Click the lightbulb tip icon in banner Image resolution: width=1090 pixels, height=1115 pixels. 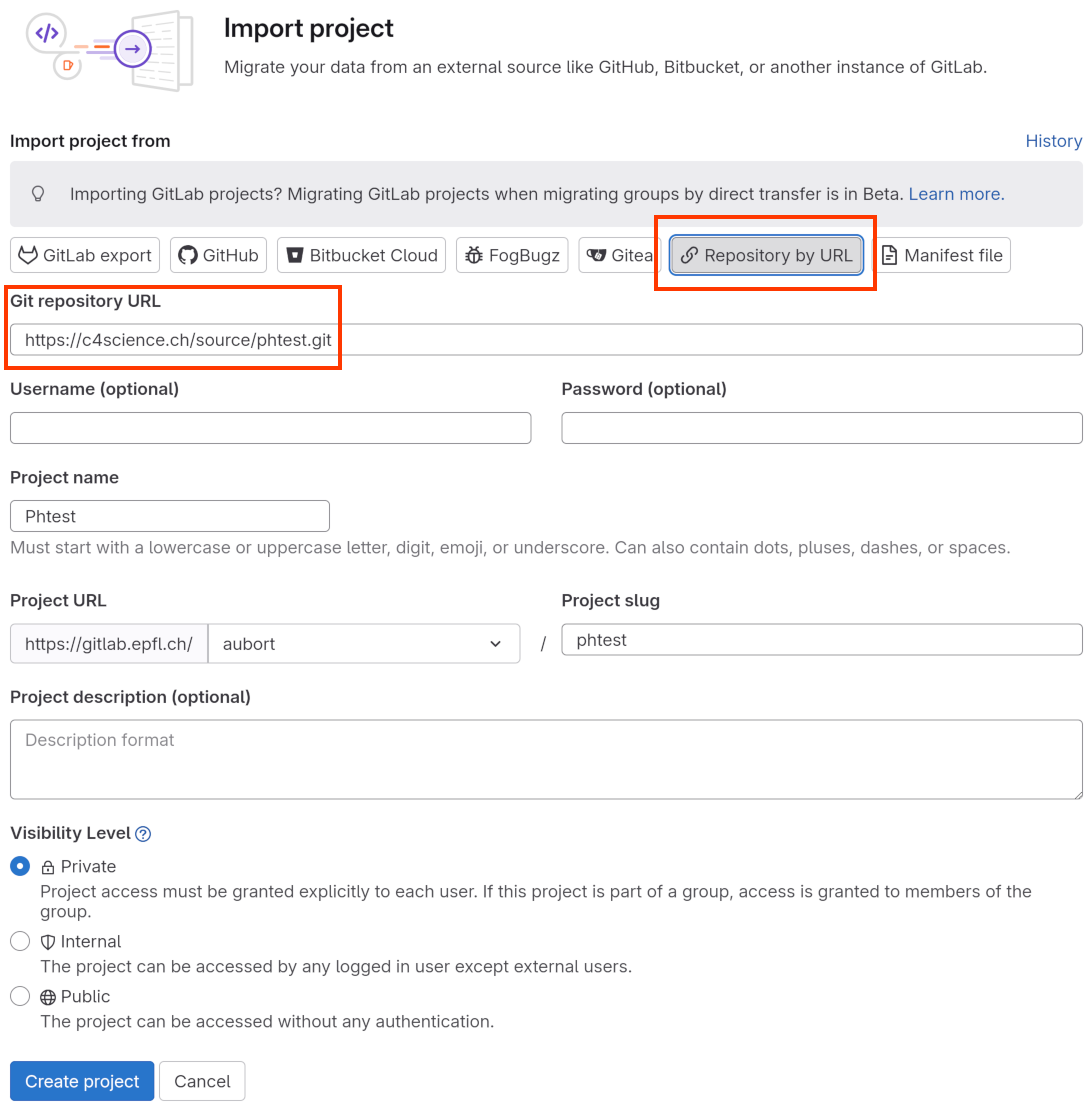coord(38,194)
